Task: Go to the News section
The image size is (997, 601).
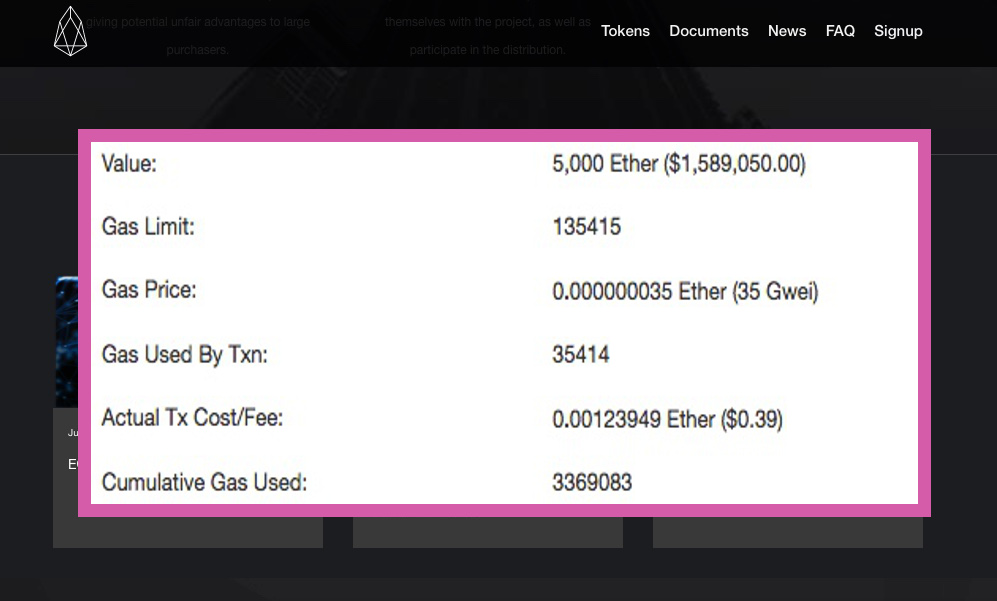Action: point(787,31)
